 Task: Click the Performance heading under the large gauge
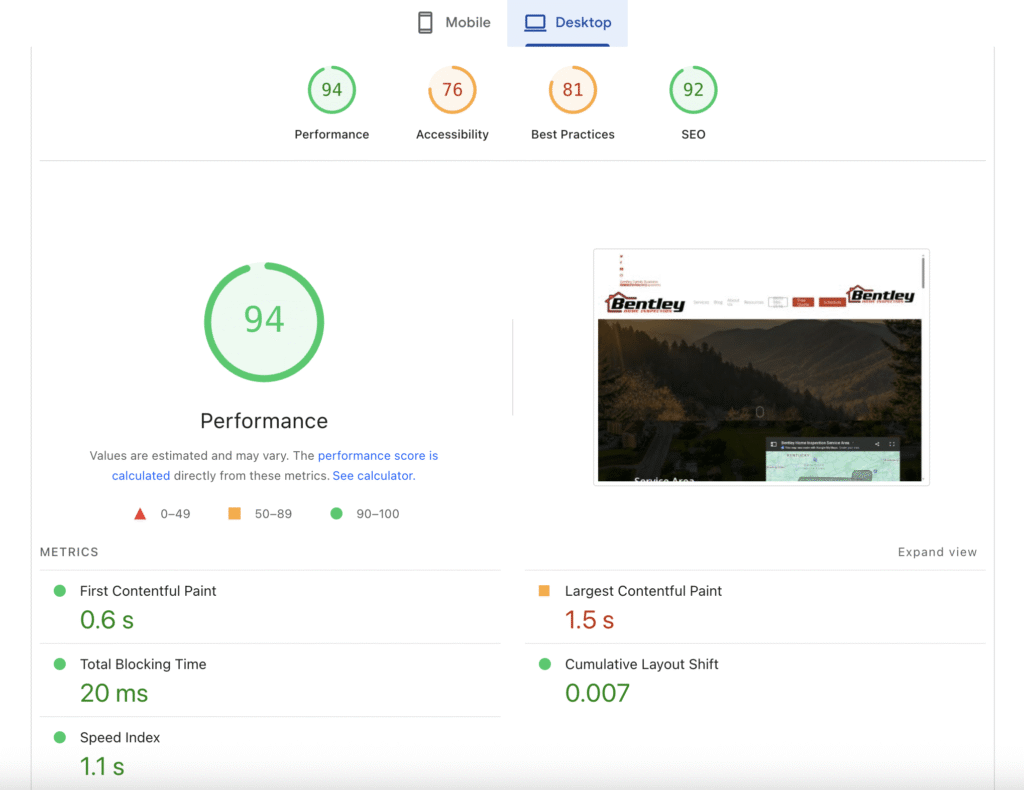pyautogui.click(x=264, y=421)
